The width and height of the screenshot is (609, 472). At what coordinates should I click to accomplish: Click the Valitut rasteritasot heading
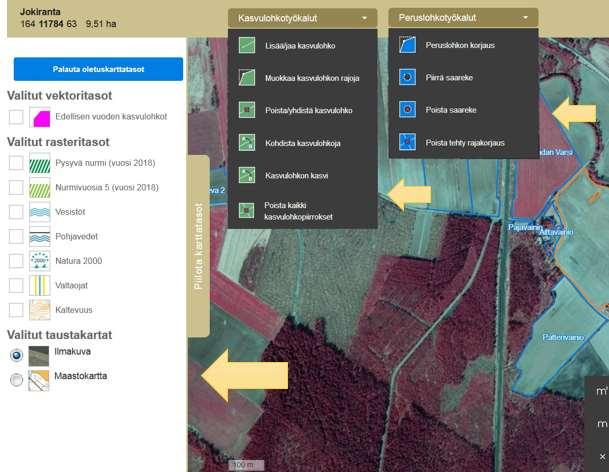click(x=58, y=142)
